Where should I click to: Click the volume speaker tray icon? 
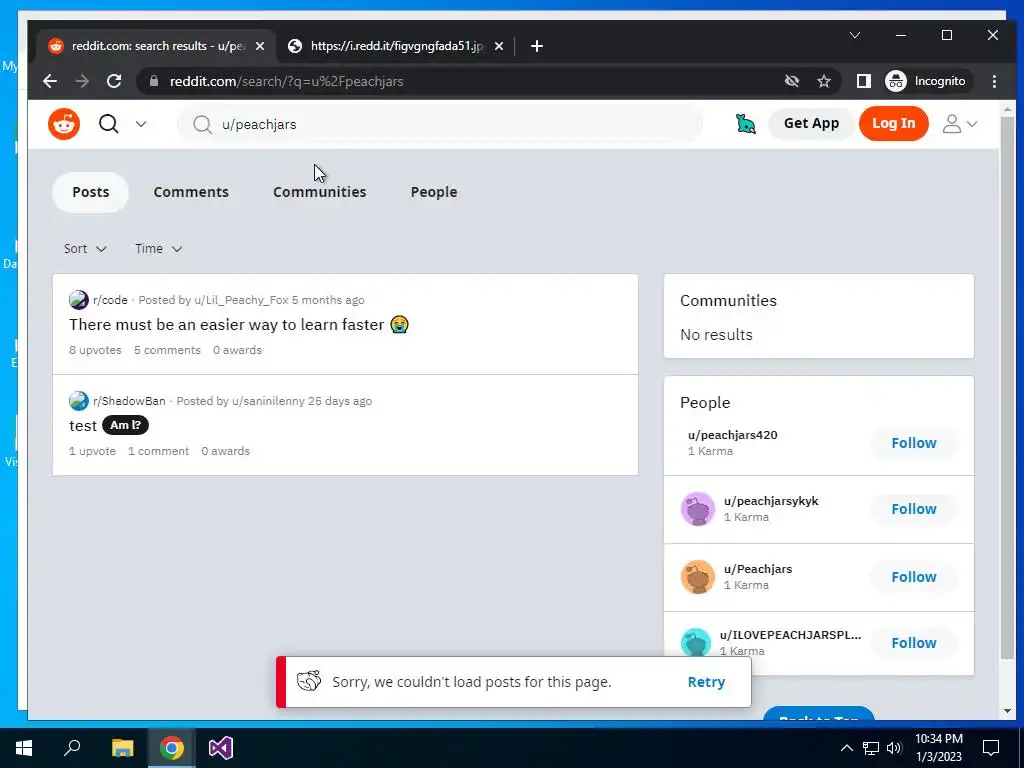(894, 748)
